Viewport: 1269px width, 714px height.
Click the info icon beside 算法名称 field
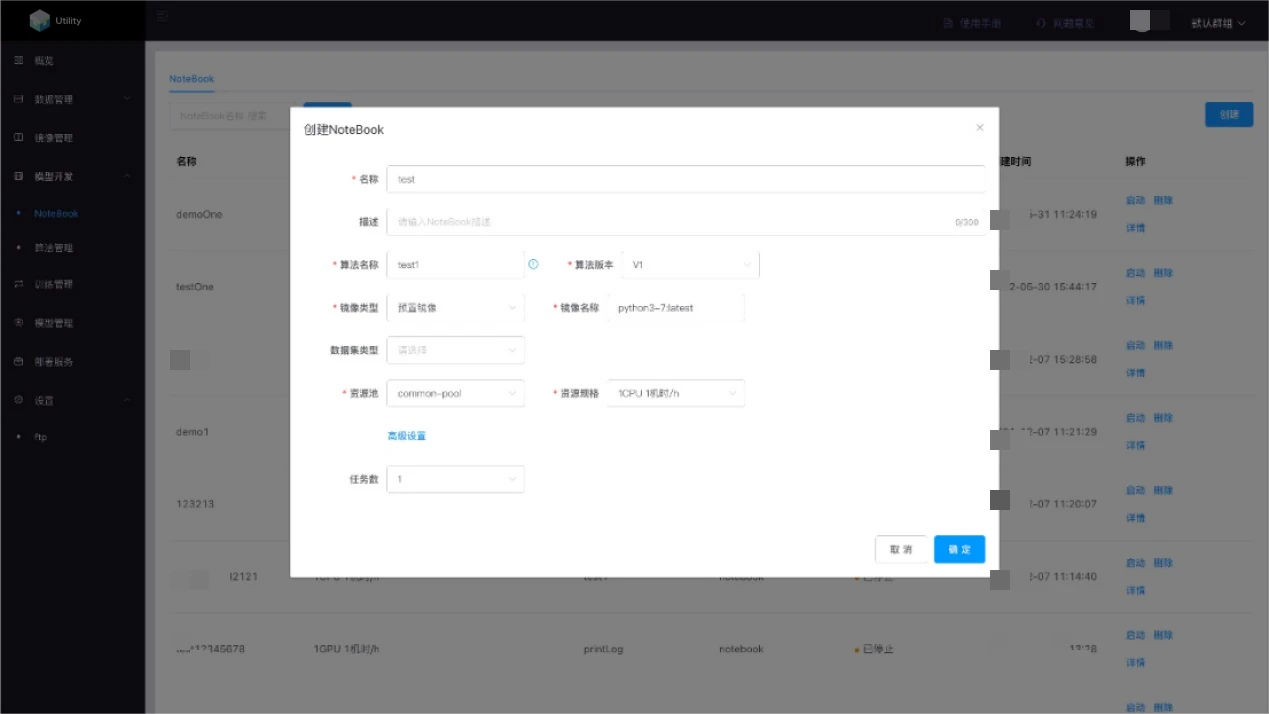(533, 265)
